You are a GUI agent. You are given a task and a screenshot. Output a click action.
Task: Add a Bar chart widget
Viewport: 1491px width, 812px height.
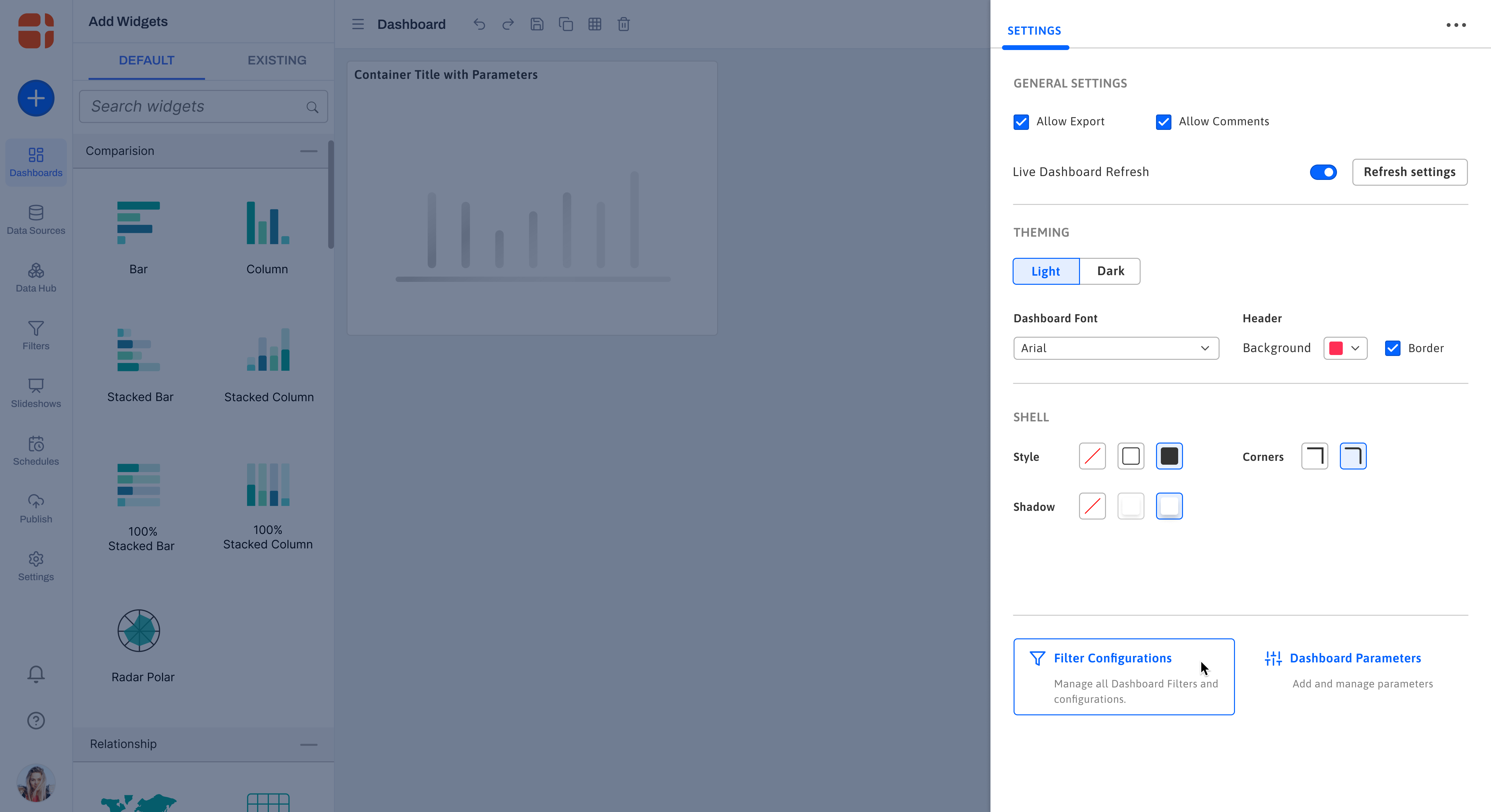(x=138, y=238)
